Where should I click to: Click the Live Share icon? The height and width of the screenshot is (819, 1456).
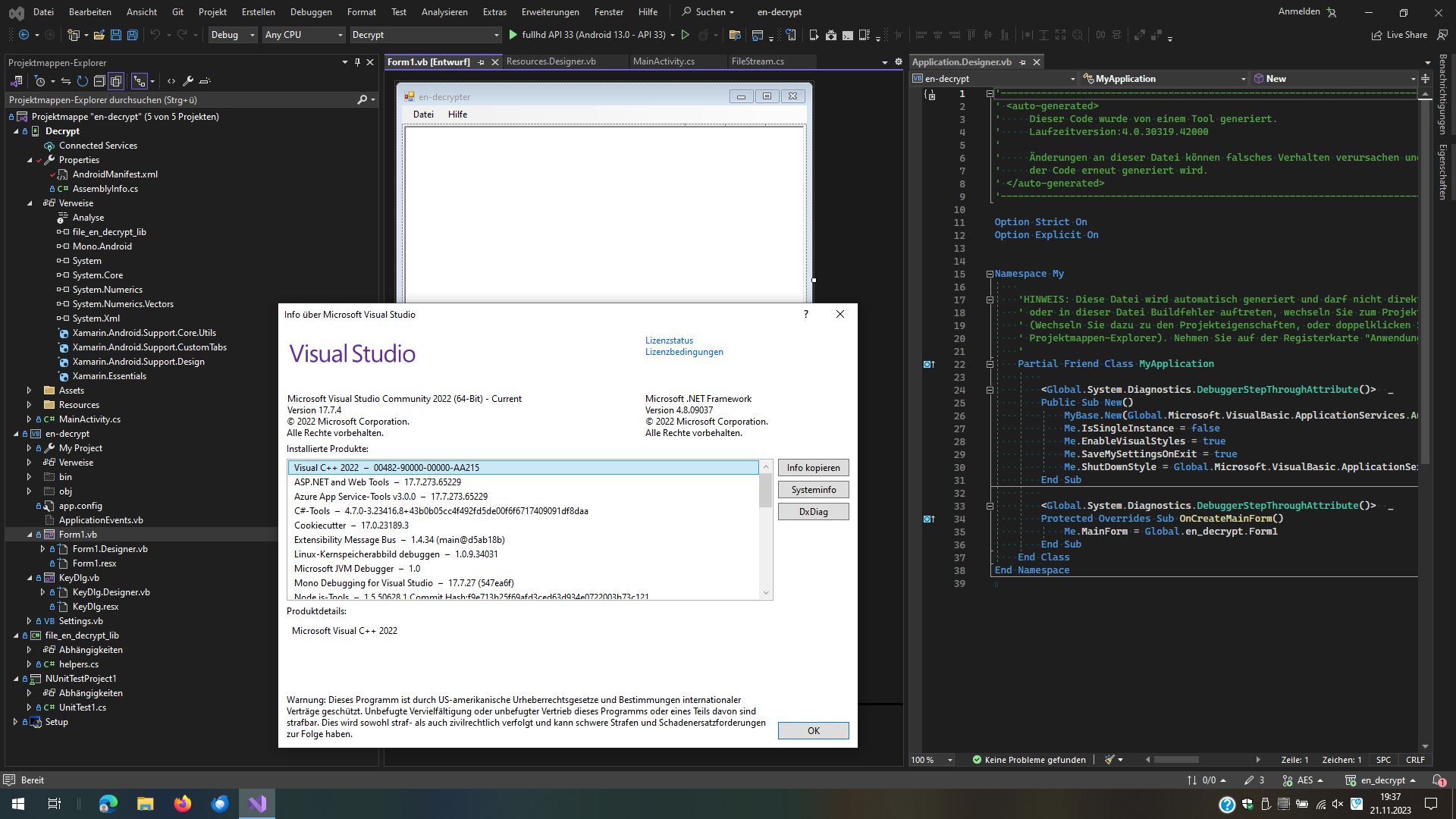tap(1399, 35)
